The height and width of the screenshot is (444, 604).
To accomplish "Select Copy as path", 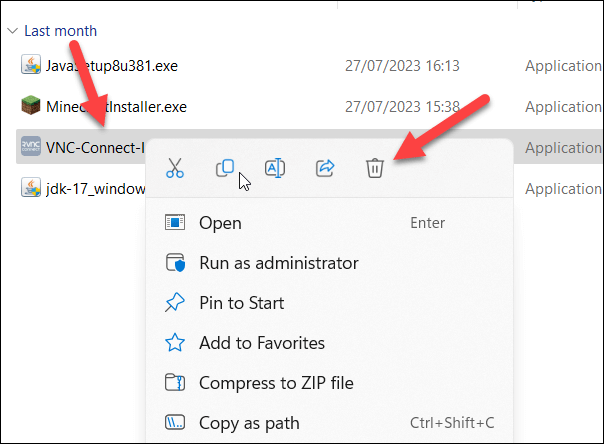I will pyautogui.click(x=245, y=423).
